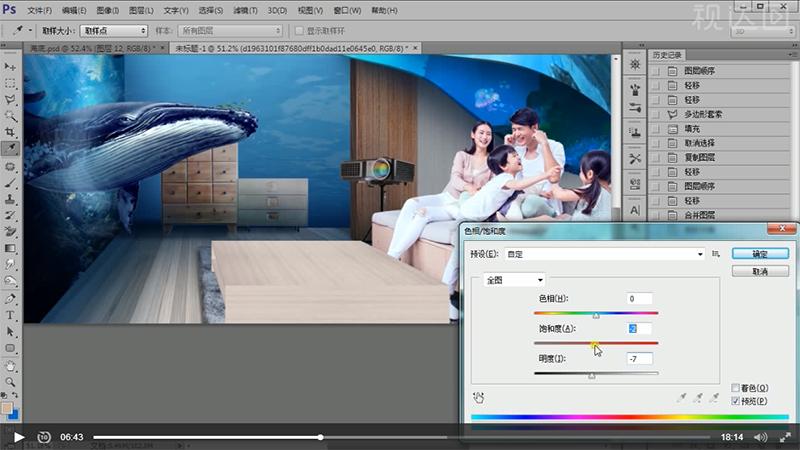Toggle history state box for 取消选择

[x=656, y=143]
